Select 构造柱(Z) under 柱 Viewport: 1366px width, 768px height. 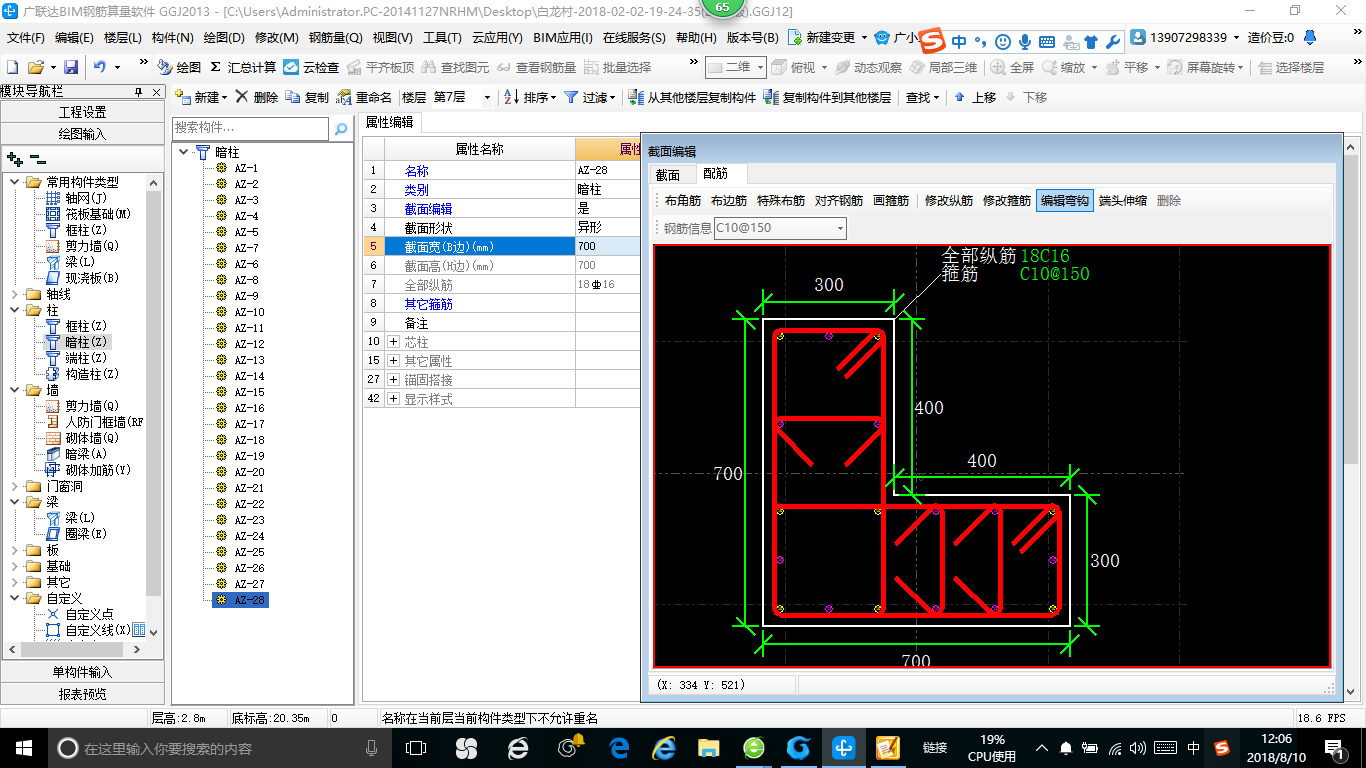82,374
